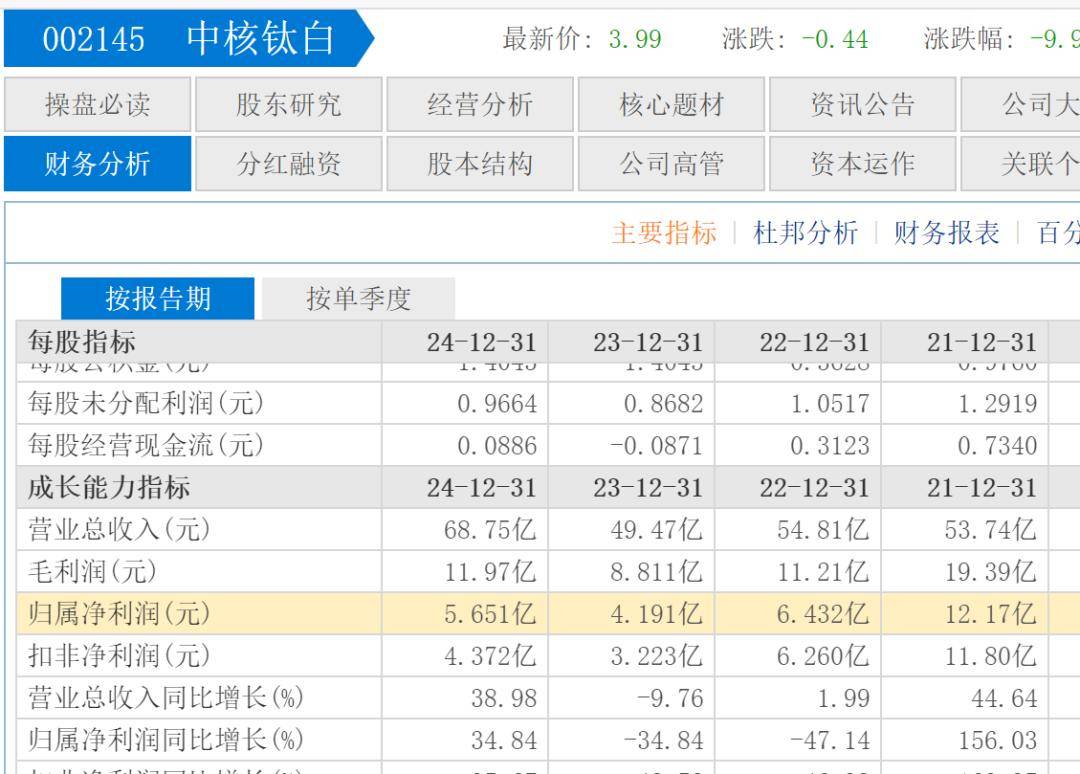Image resolution: width=1080 pixels, height=774 pixels.
Task: Click the 68.75亿 revenue value
Action: pos(490,530)
